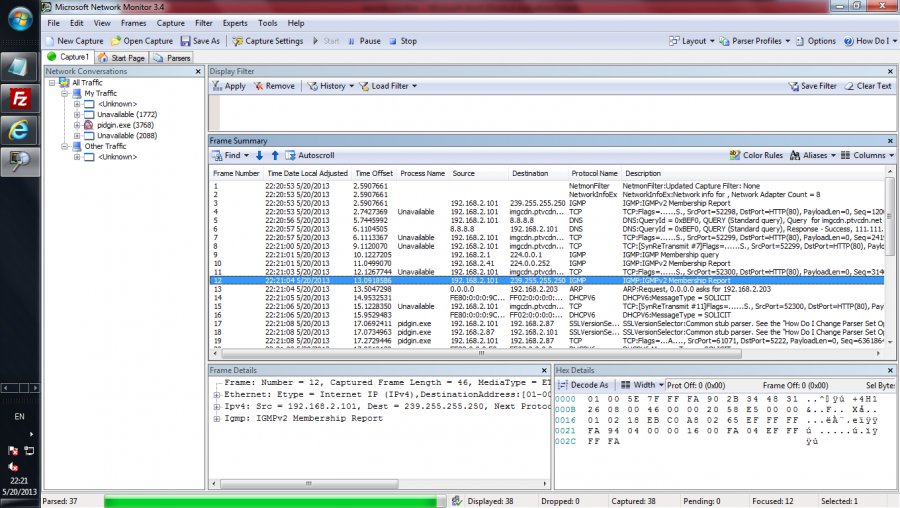Start a New Capture
This screenshot has width=900, height=508.
(x=74, y=41)
